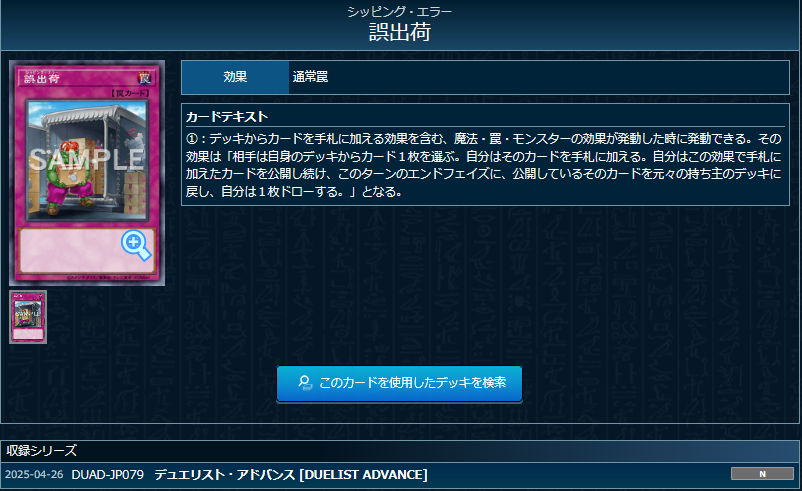Image resolution: width=802 pixels, height=491 pixels.
Task: Select the small card thumbnail below image
Action: 28,317
